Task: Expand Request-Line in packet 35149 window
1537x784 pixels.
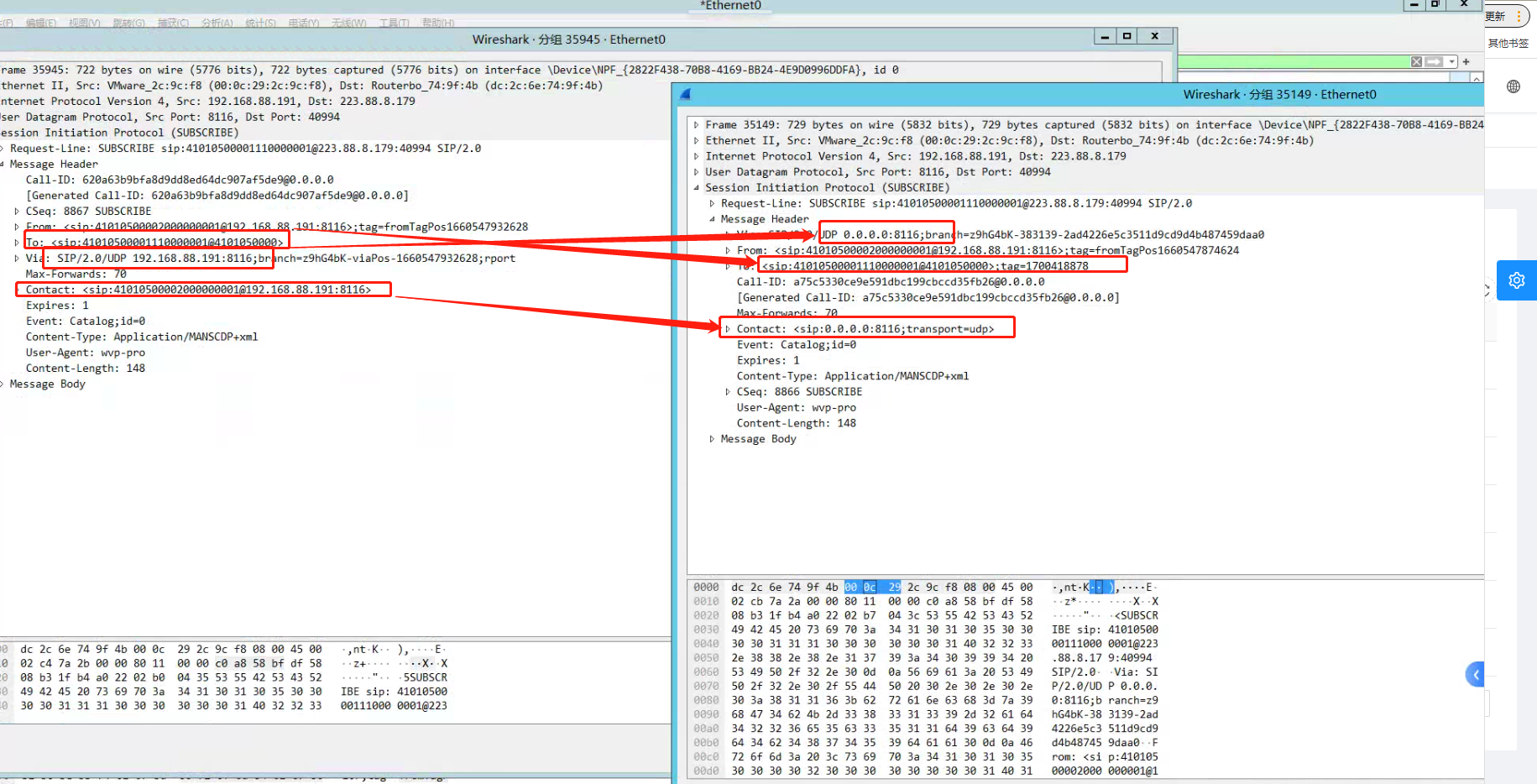Action: pos(712,203)
